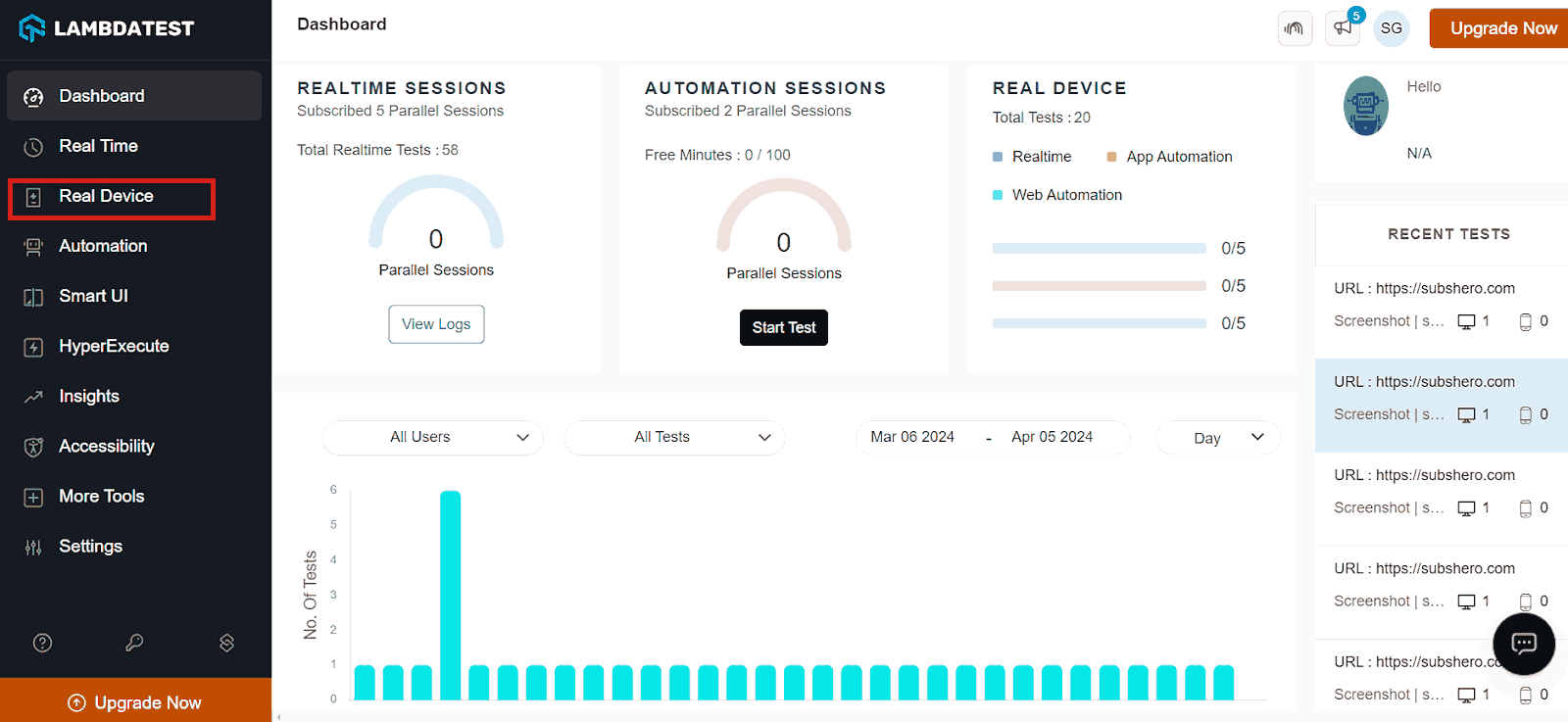The width and height of the screenshot is (1568, 722).
Task: Click the RECENT TESTS heading
Action: click(x=1448, y=234)
